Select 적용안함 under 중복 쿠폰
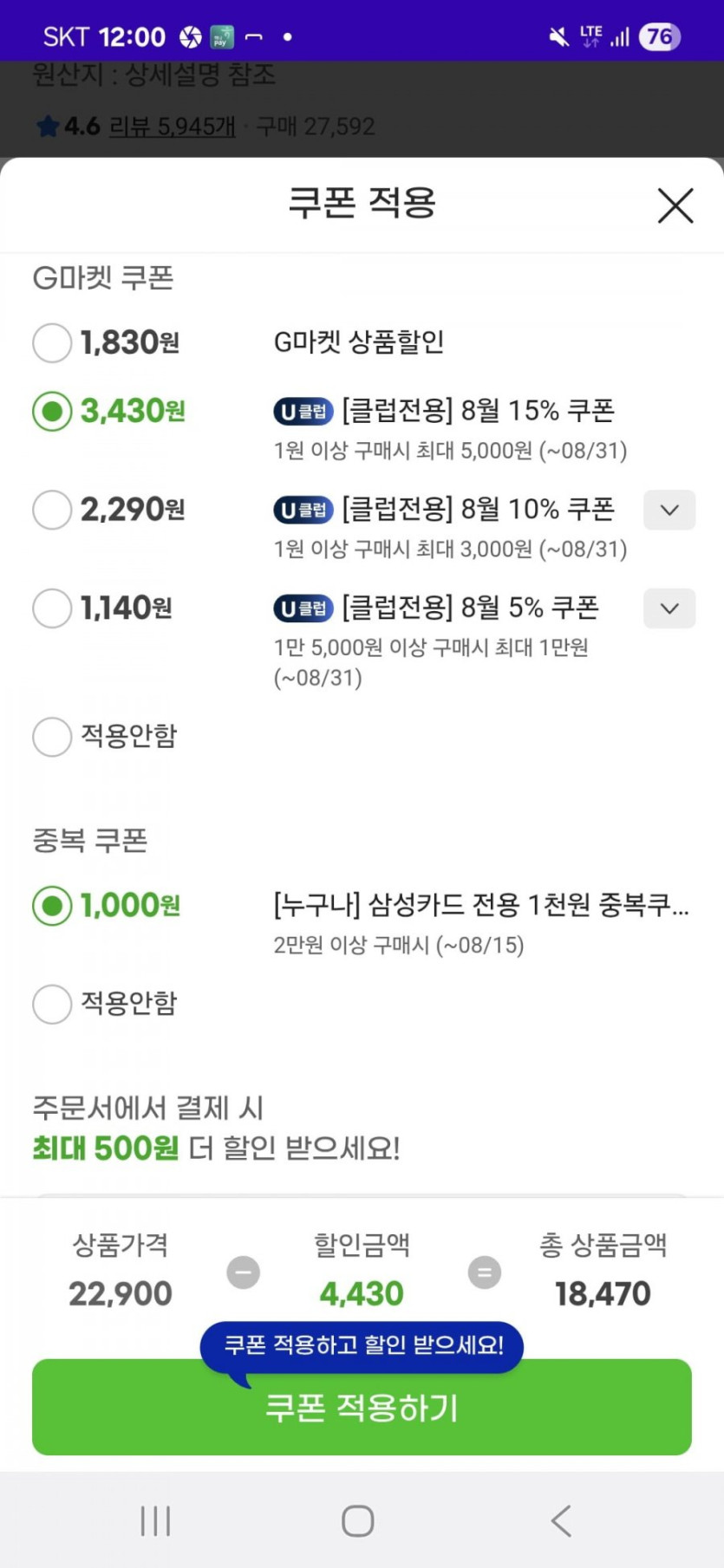 tap(52, 1004)
